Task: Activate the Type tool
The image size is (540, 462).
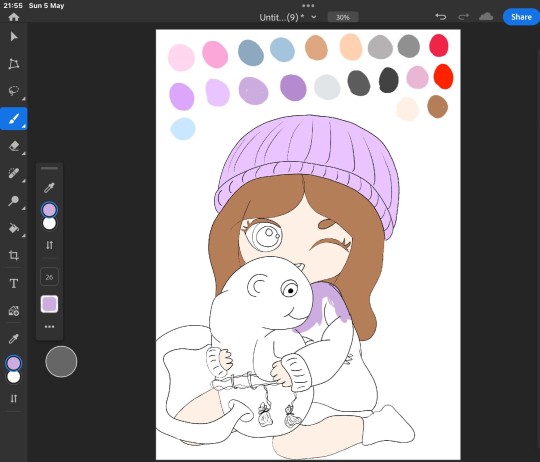Action: pos(14,284)
